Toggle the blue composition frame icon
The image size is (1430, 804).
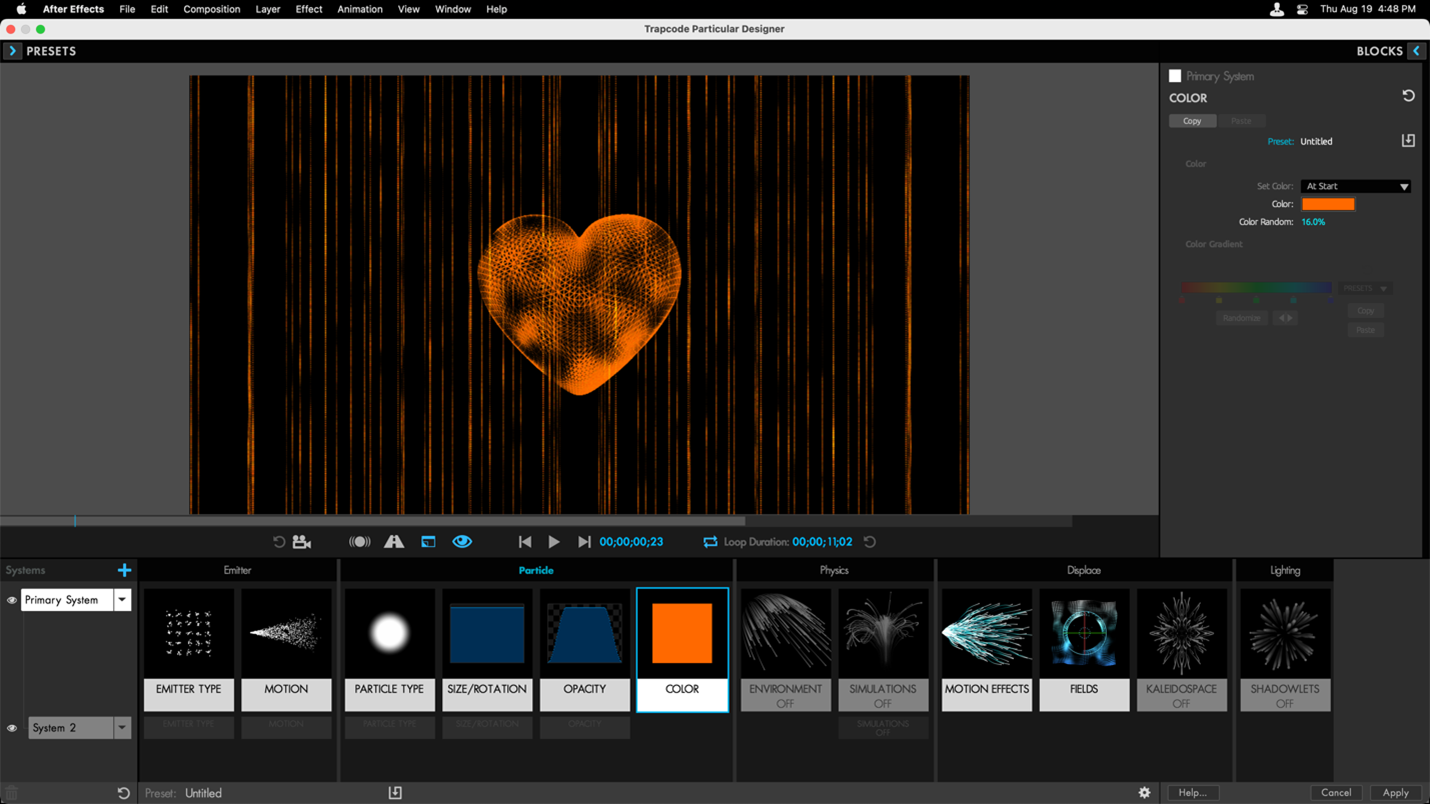click(428, 542)
